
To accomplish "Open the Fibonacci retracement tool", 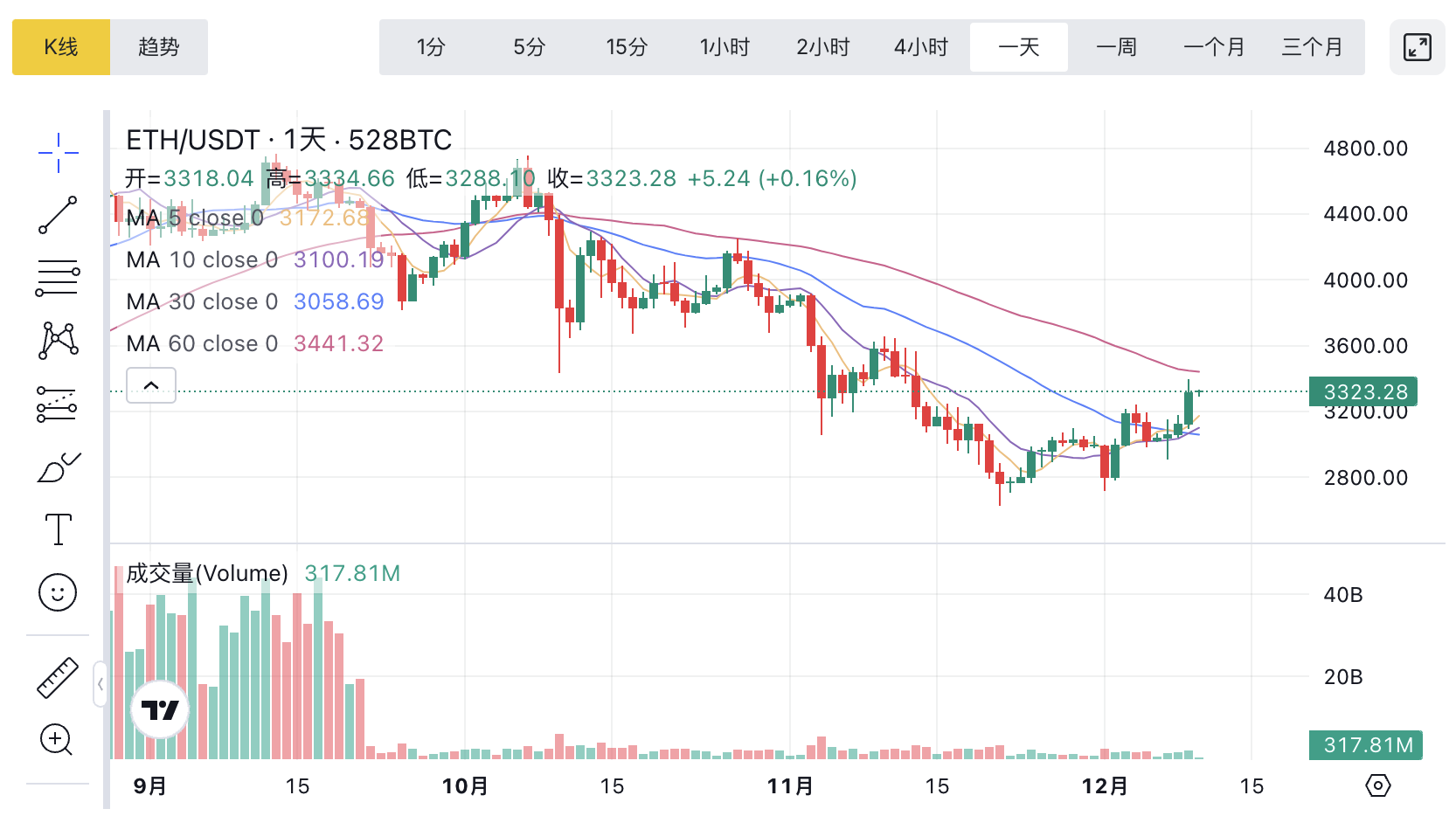I will click(x=58, y=278).
